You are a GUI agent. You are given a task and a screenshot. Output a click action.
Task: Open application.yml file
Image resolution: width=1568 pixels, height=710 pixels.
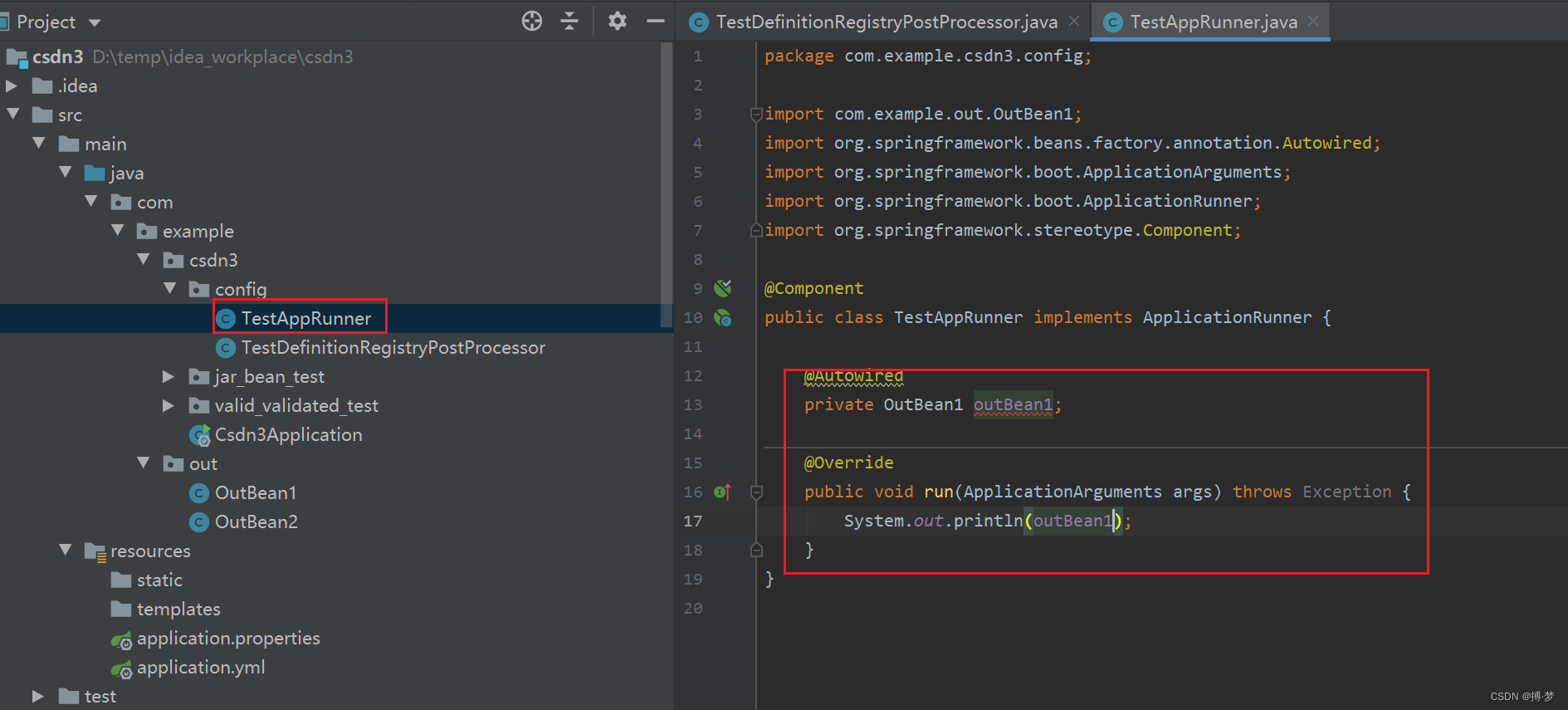pyautogui.click(x=201, y=667)
